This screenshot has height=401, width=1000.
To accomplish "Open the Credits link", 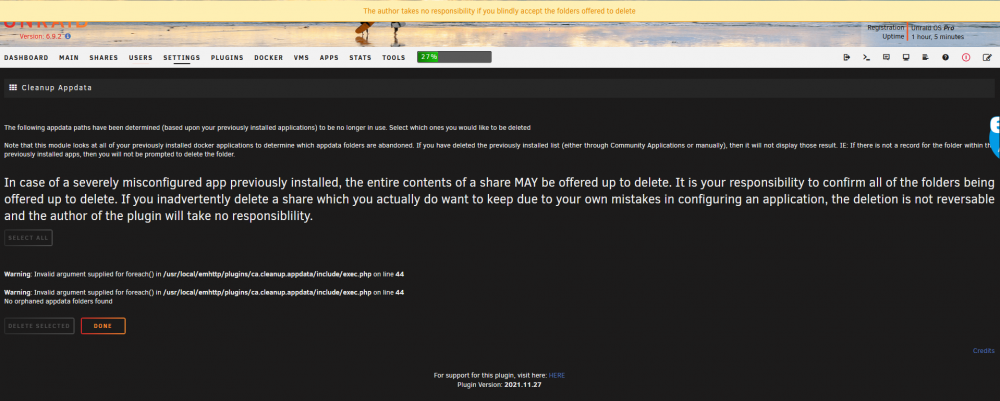I will [983, 351].
